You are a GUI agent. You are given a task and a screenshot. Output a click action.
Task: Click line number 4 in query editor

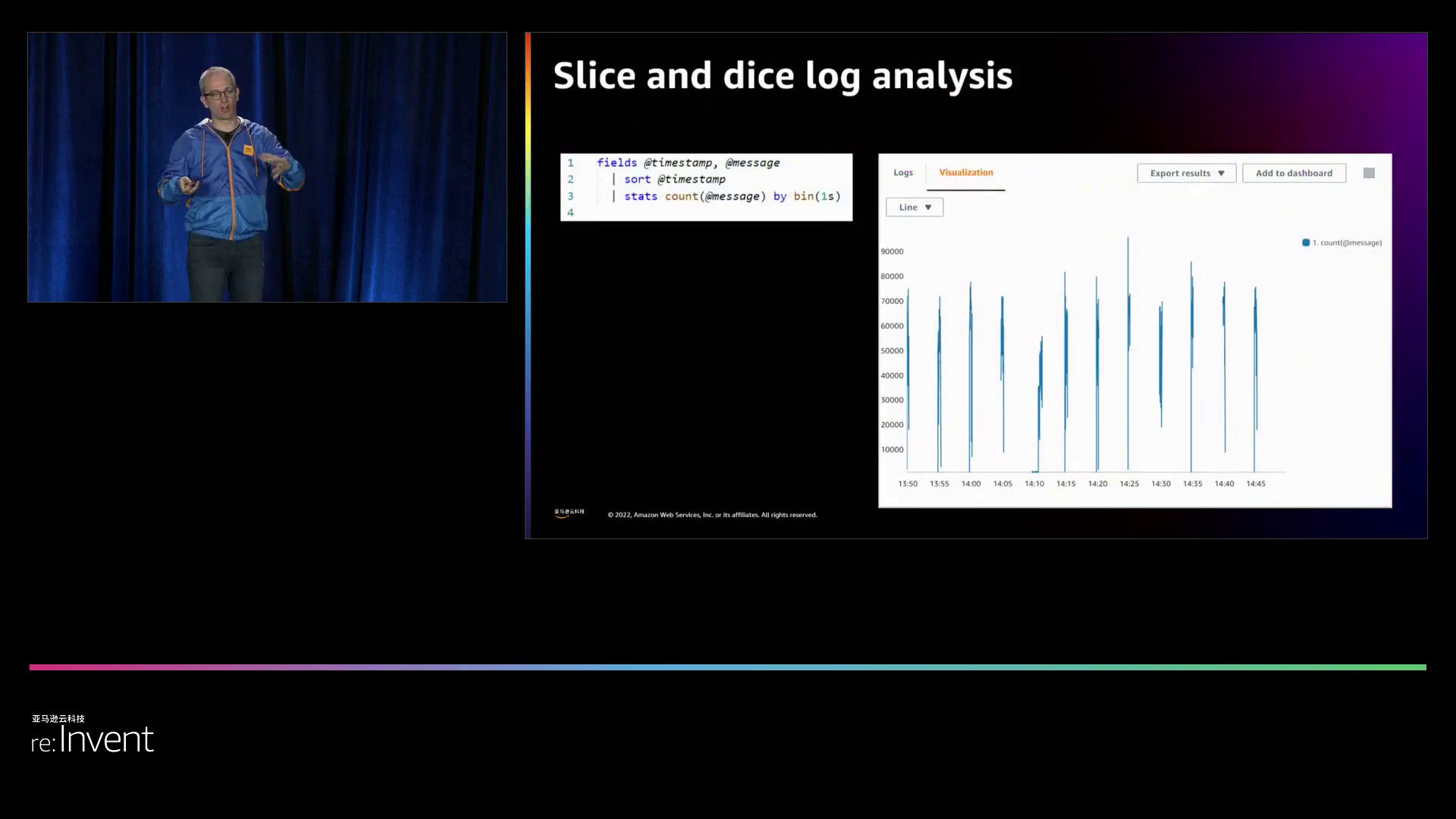click(570, 213)
